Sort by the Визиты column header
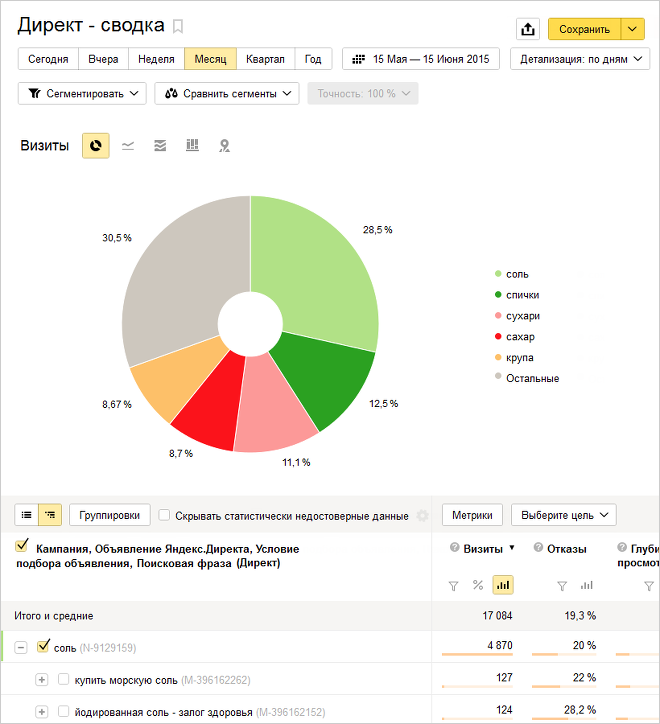The width and height of the screenshot is (660, 724). pyautogui.click(x=483, y=549)
